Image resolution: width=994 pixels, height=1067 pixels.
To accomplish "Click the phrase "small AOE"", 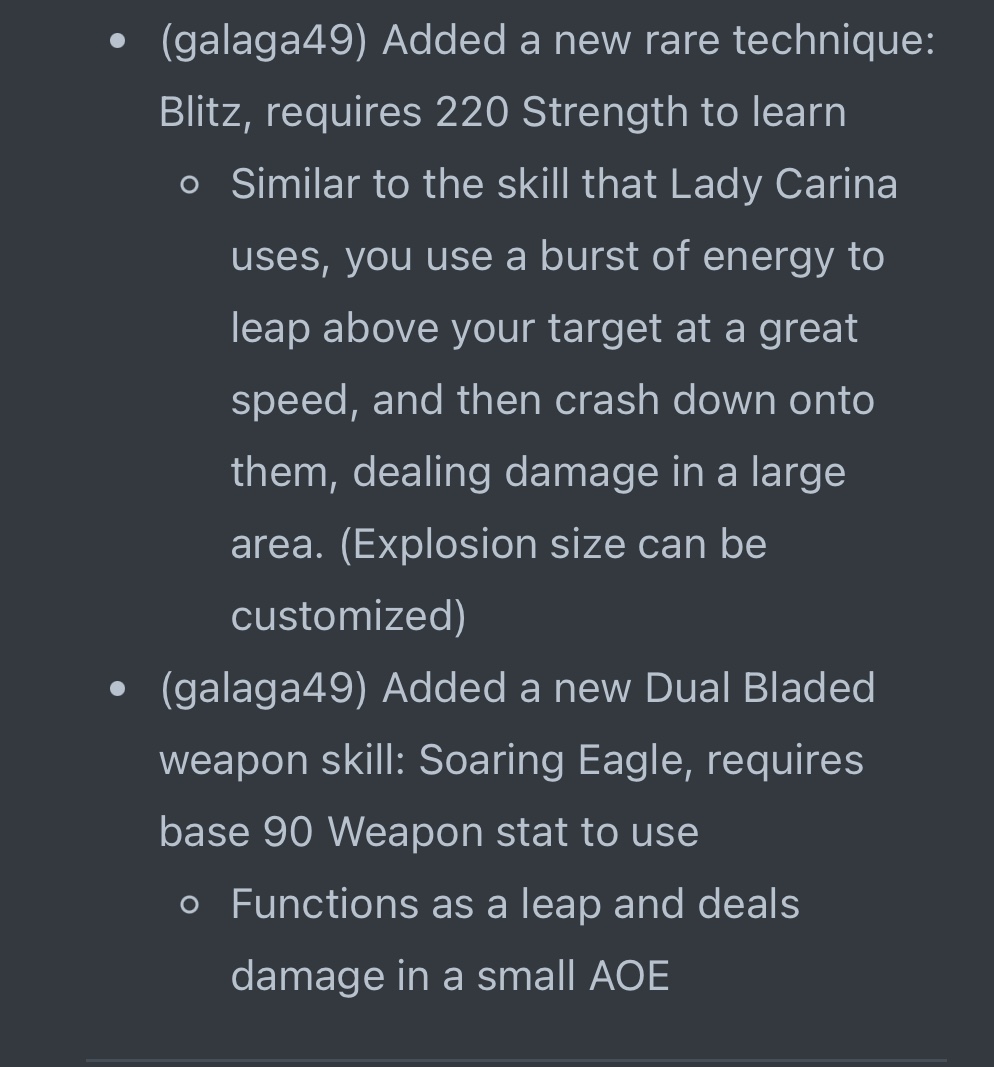I will [573, 976].
